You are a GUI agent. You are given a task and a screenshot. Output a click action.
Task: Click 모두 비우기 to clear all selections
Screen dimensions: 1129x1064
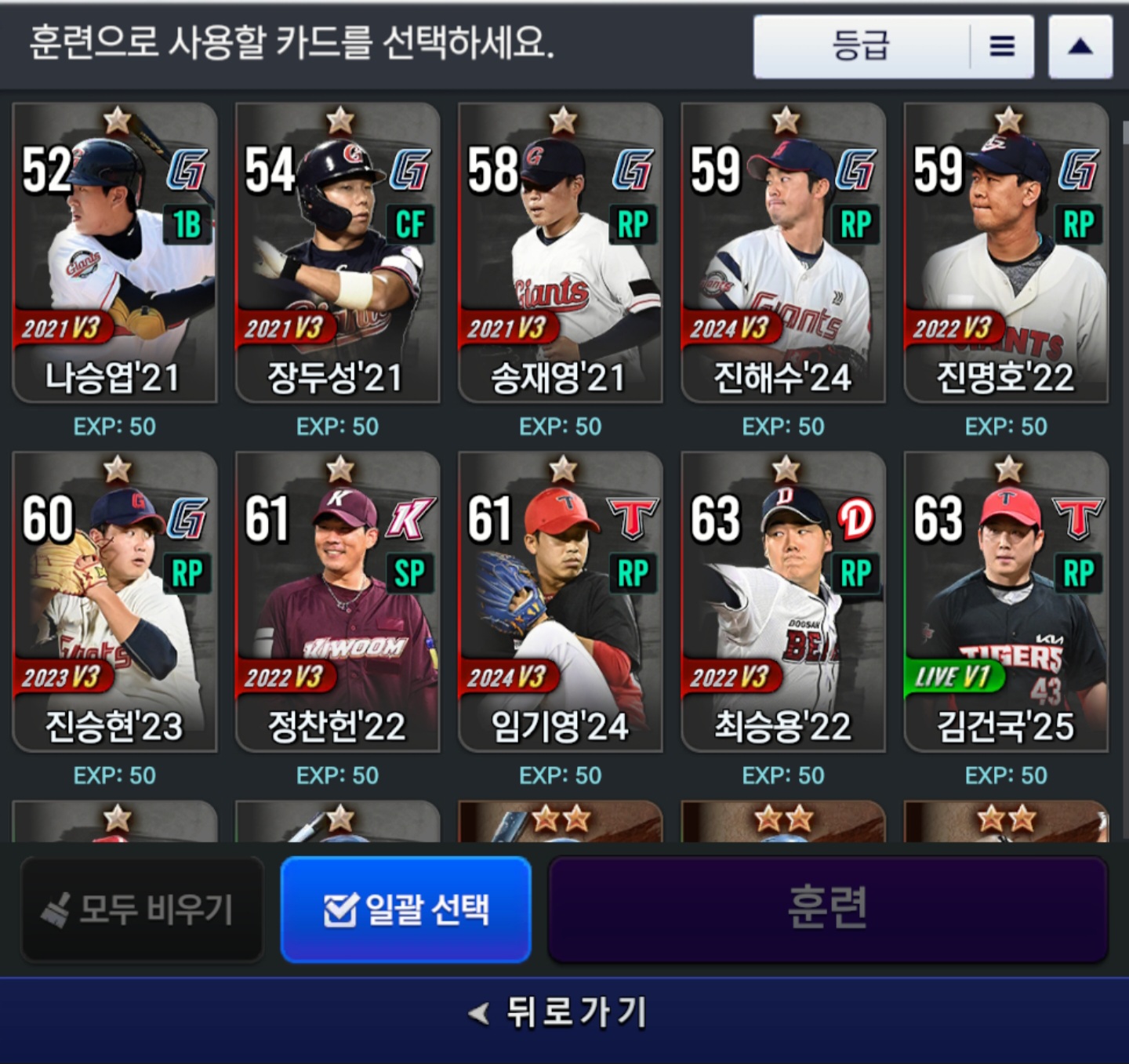click(x=142, y=910)
